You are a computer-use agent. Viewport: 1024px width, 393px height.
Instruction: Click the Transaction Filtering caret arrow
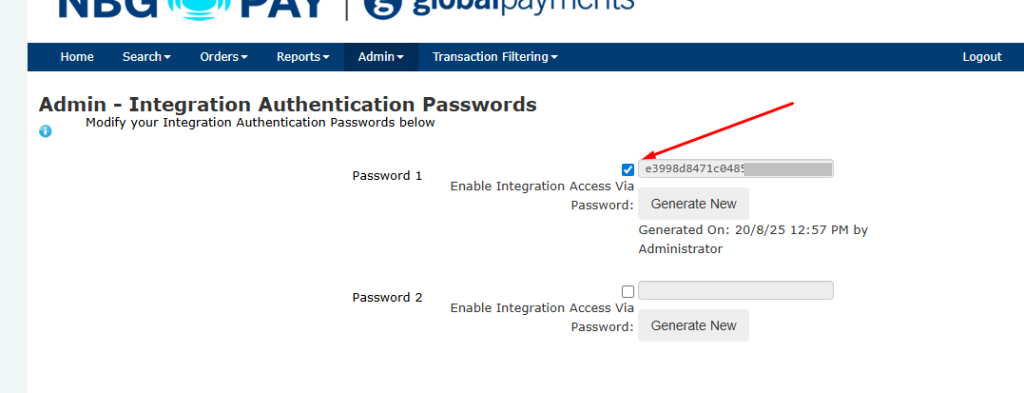(x=554, y=57)
